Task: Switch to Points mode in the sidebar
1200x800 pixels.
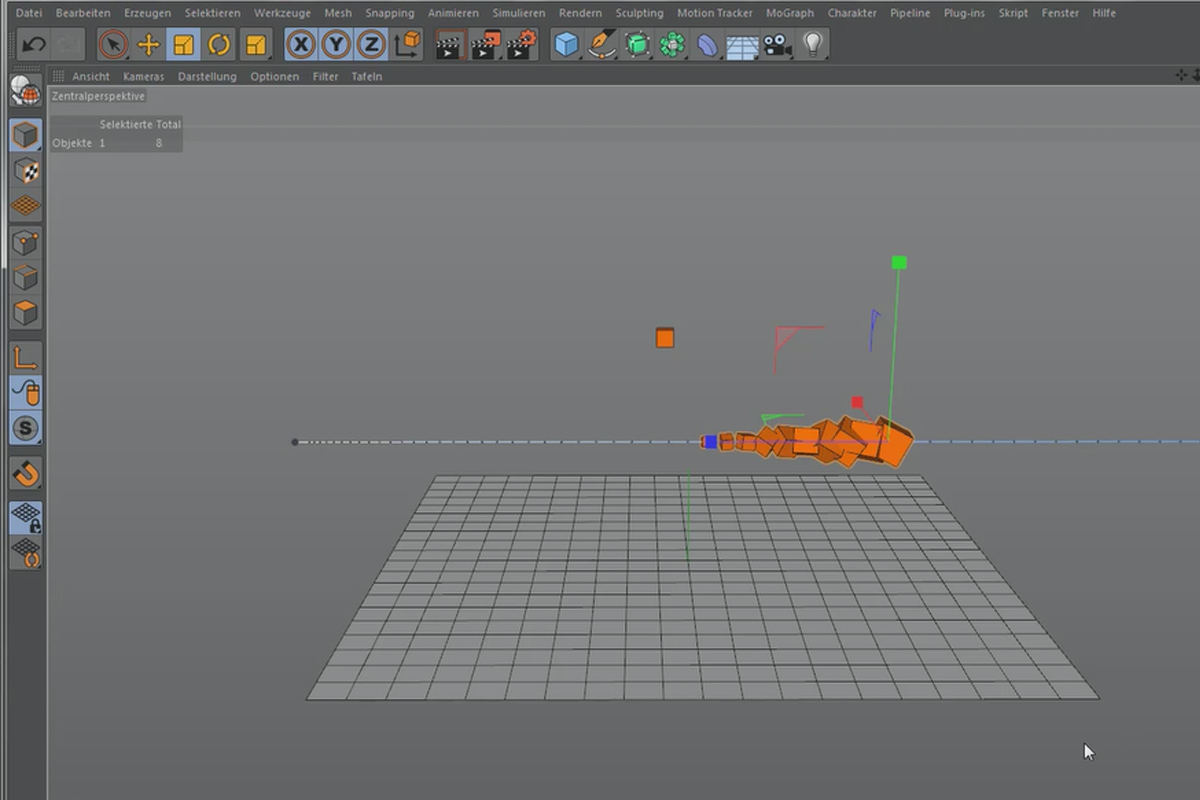Action: 25,240
